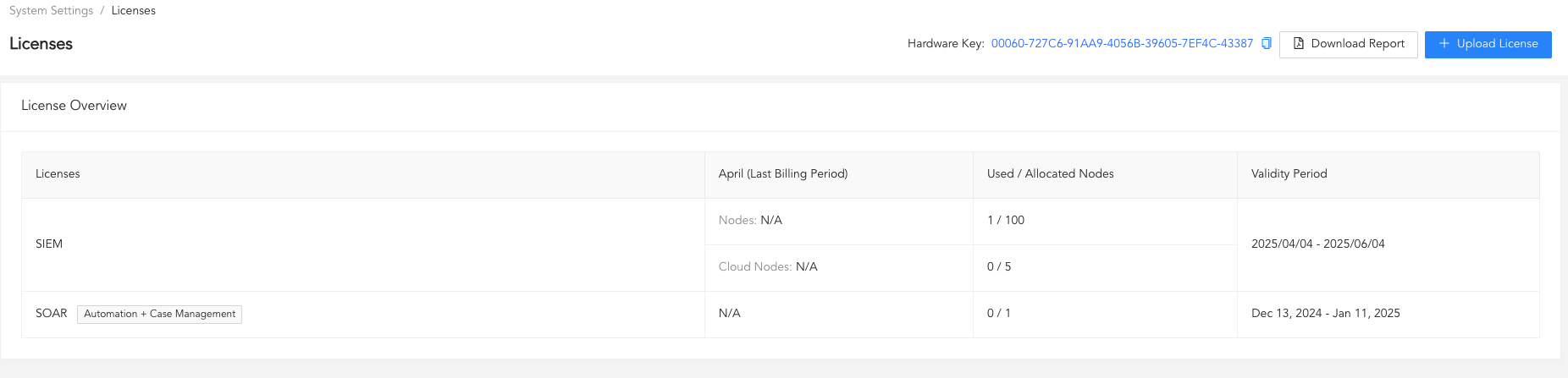Select the SOAR license row label
This screenshot has width=1568, height=378.
tap(51, 314)
